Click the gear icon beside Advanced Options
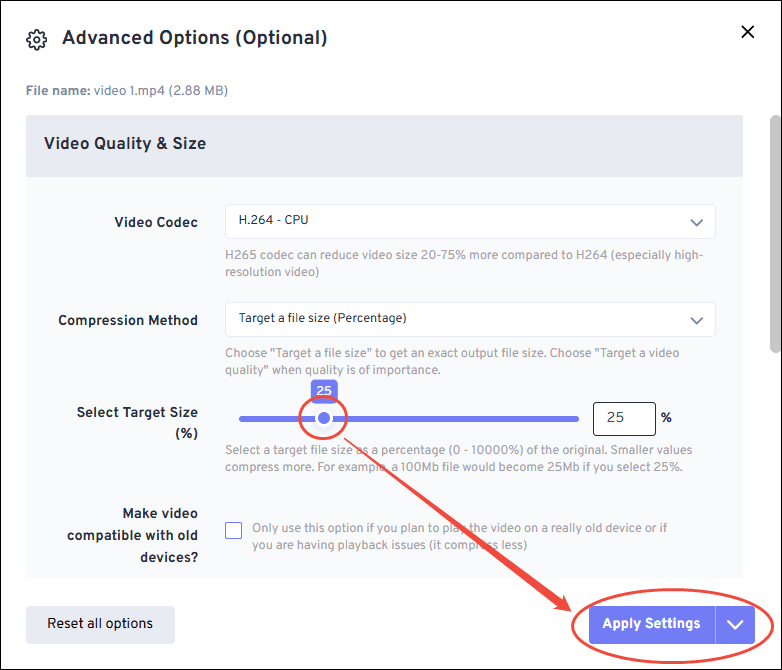The width and height of the screenshot is (782, 670). point(37,39)
